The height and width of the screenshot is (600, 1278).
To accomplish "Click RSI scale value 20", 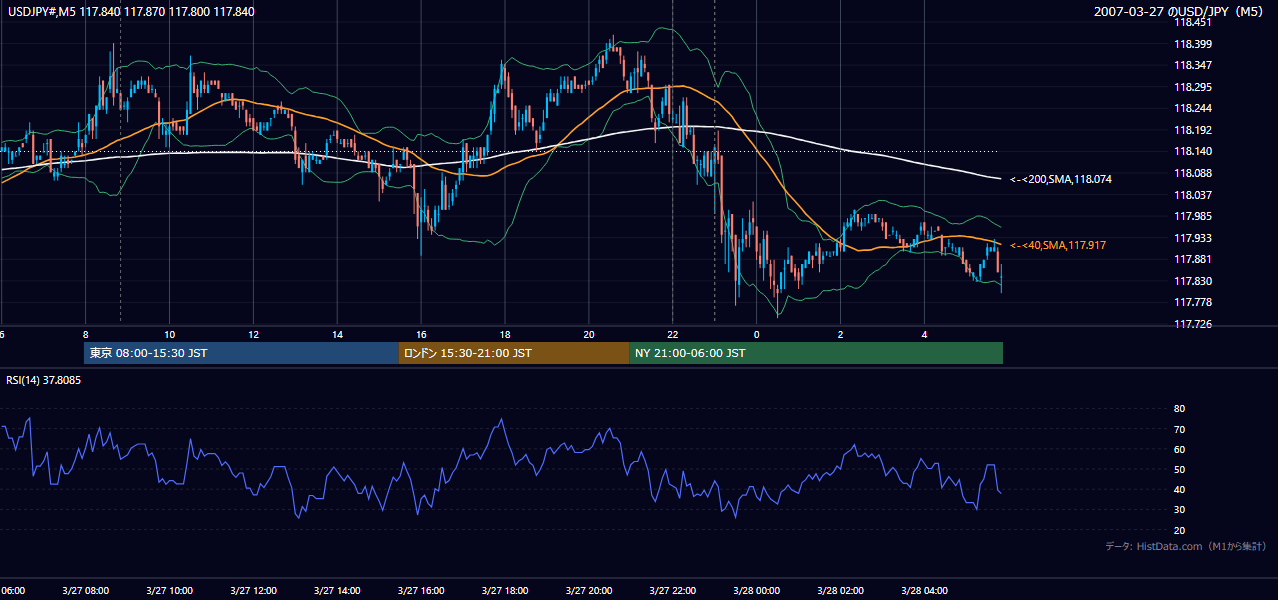I will [x=1179, y=530].
